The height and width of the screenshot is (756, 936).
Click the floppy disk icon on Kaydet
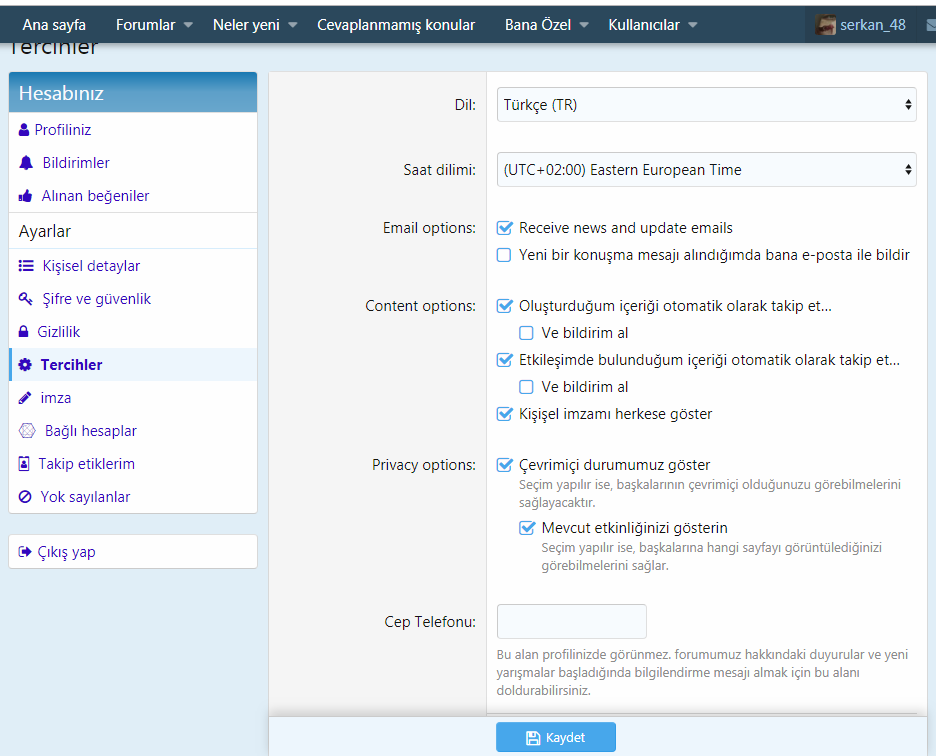click(532, 738)
